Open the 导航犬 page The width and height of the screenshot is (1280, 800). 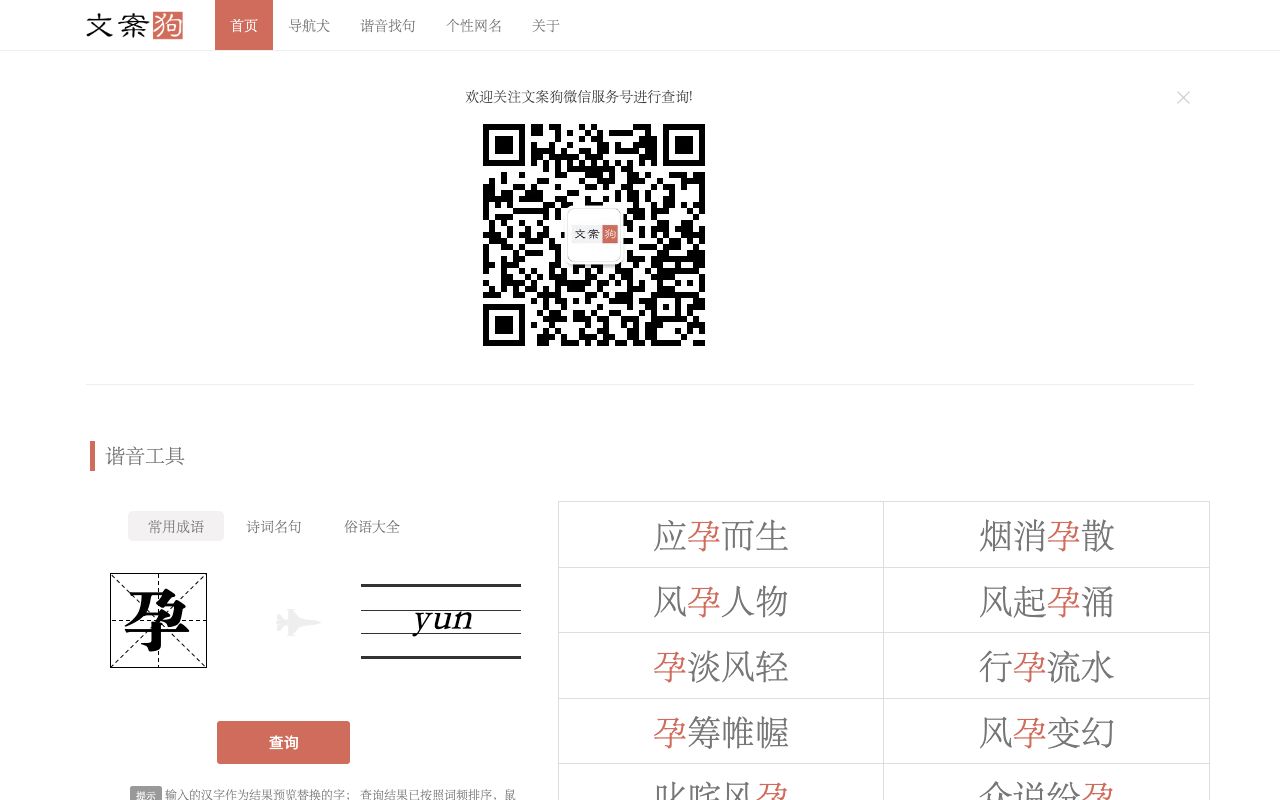coord(309,25)
